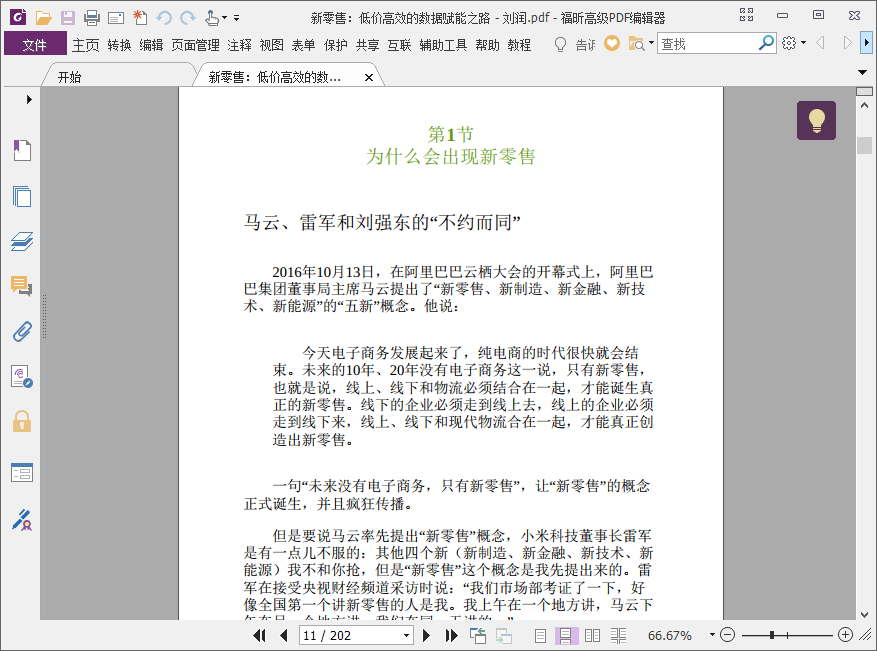Open the 共享 ribbon tab
Viewport: 877px width, 651px height.
(x=367, y=45)
